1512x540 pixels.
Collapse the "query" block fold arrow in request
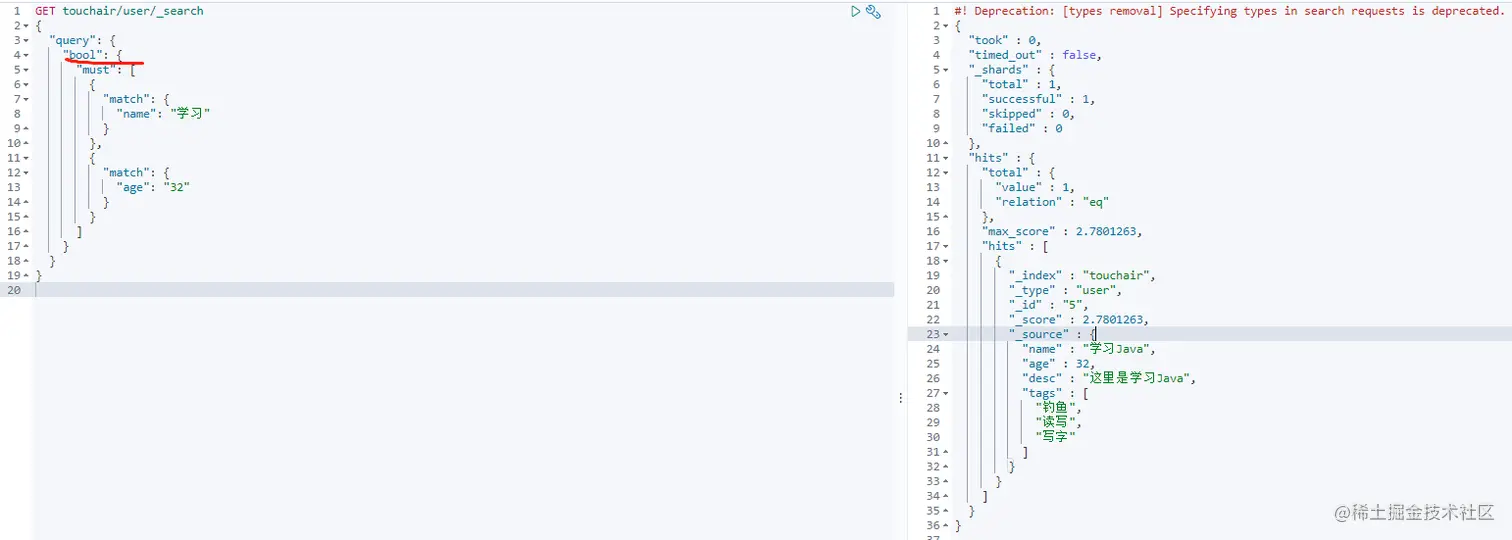(26, 40)
